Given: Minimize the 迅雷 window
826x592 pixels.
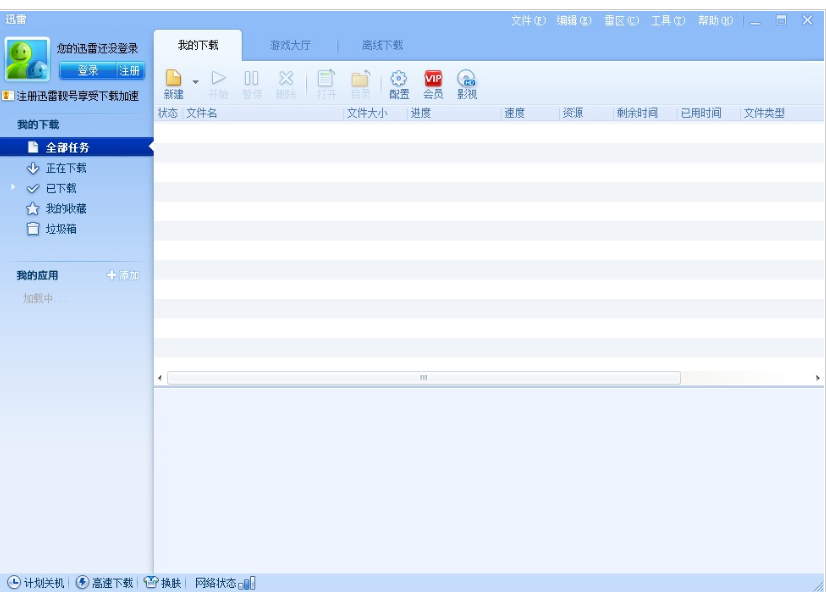Looking at the screenshot, I should point(755,21).
